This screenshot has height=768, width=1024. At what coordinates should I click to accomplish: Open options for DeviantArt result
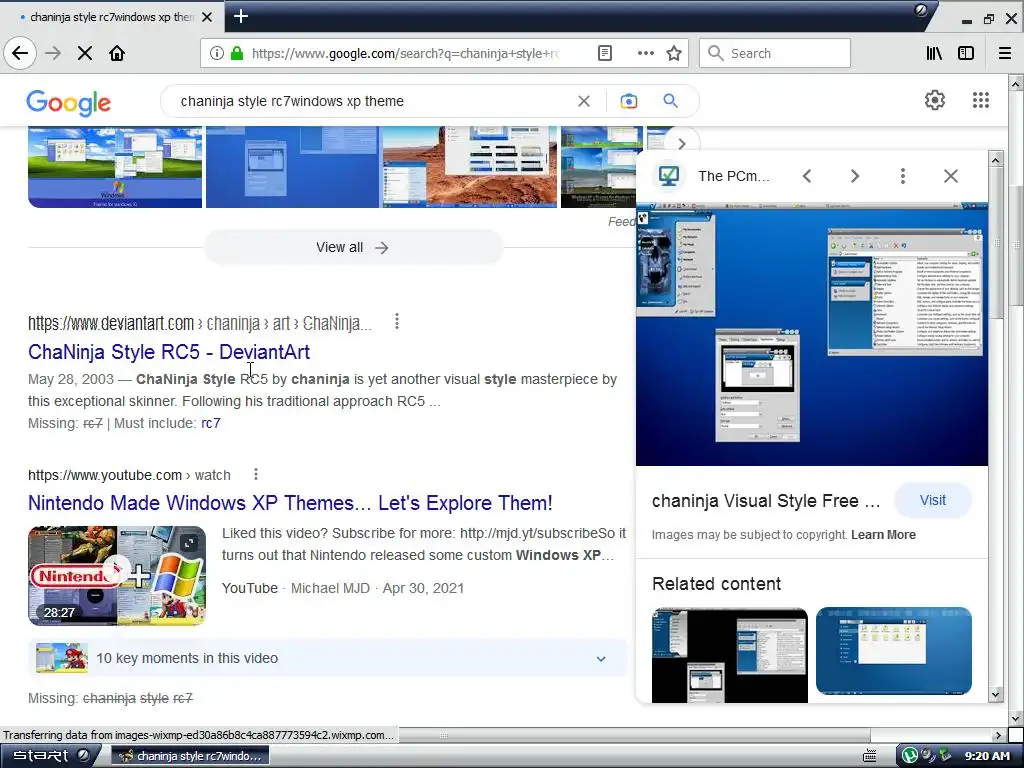tap(396, 321)
